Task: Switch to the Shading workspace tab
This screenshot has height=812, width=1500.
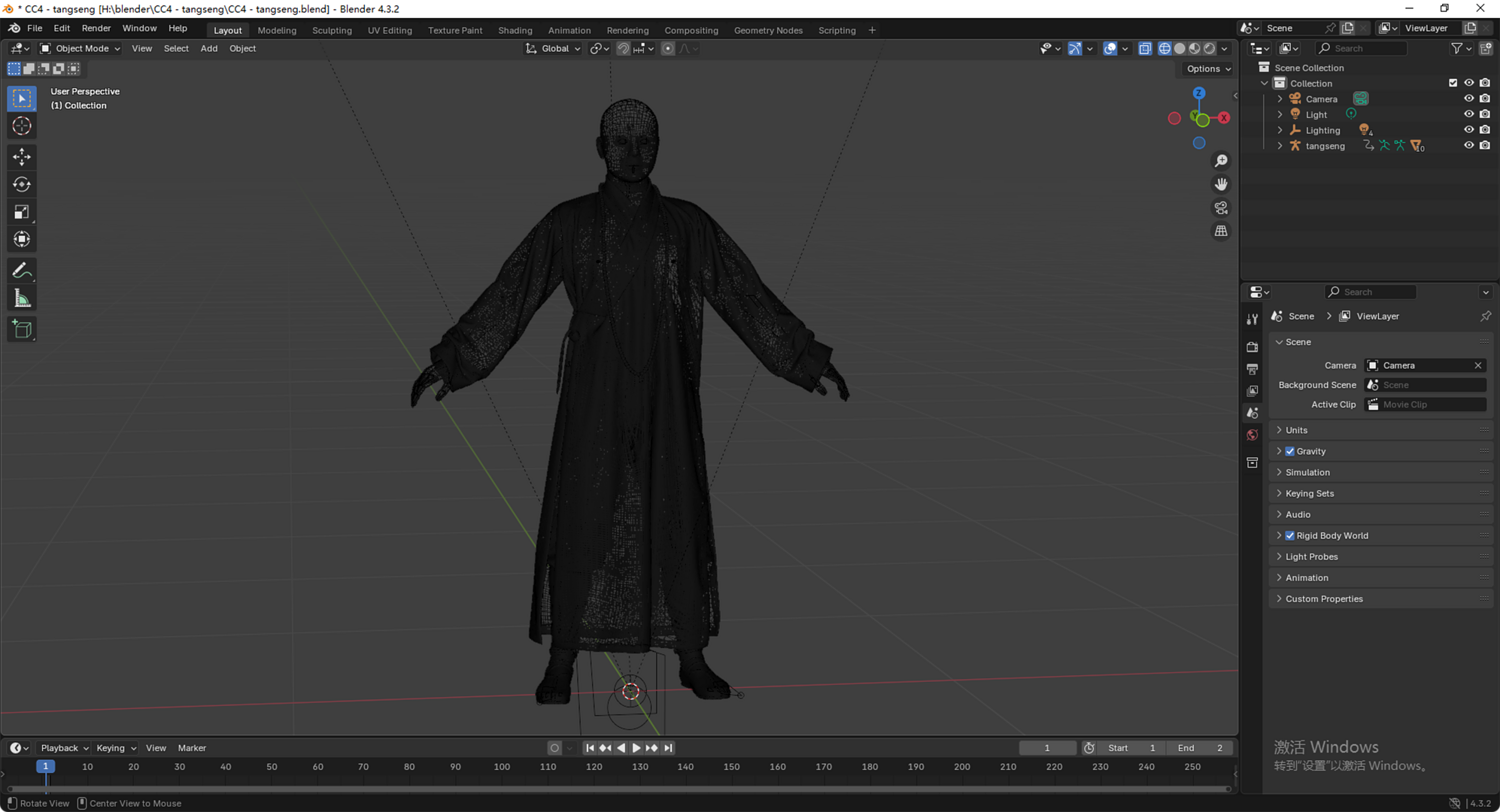Action: pos(515,30)
